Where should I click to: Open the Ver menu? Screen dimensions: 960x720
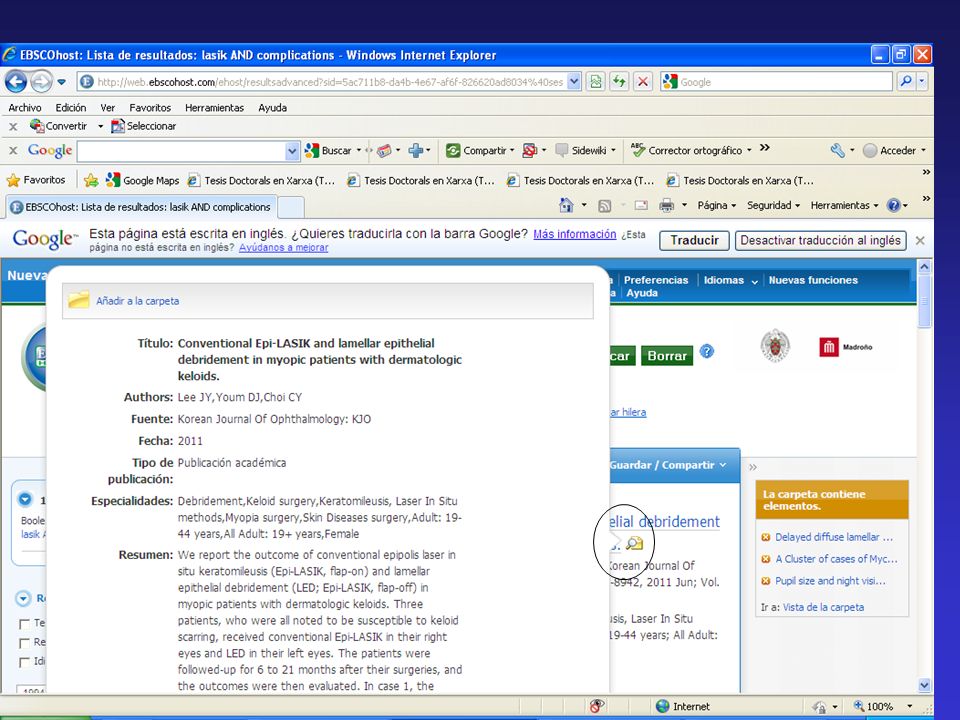(x=108, y=108)
